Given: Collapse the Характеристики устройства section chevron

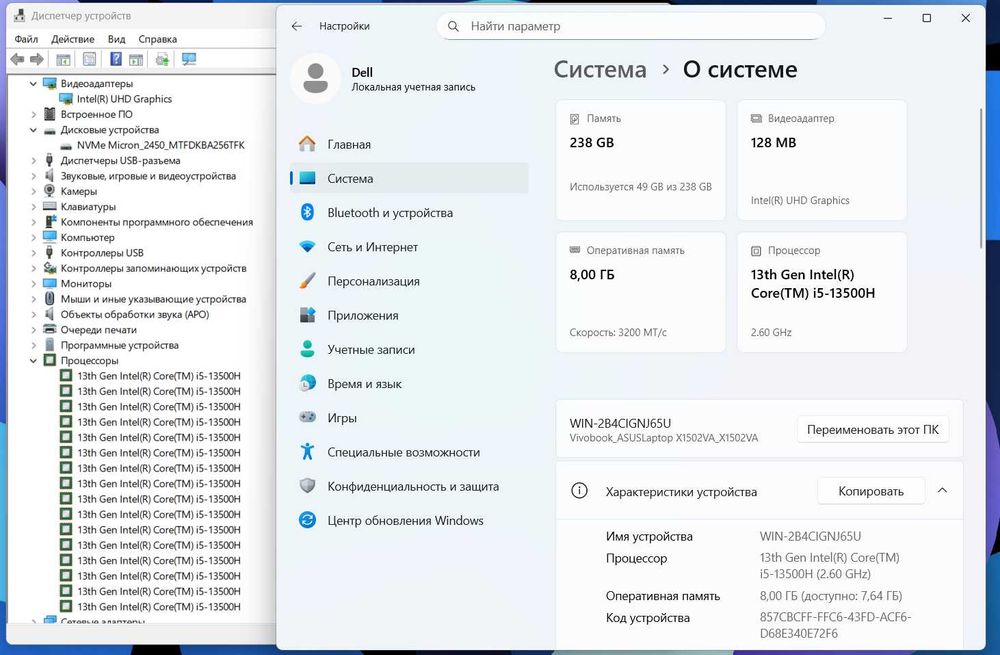Looking at the screenshot, I should 942,490.
